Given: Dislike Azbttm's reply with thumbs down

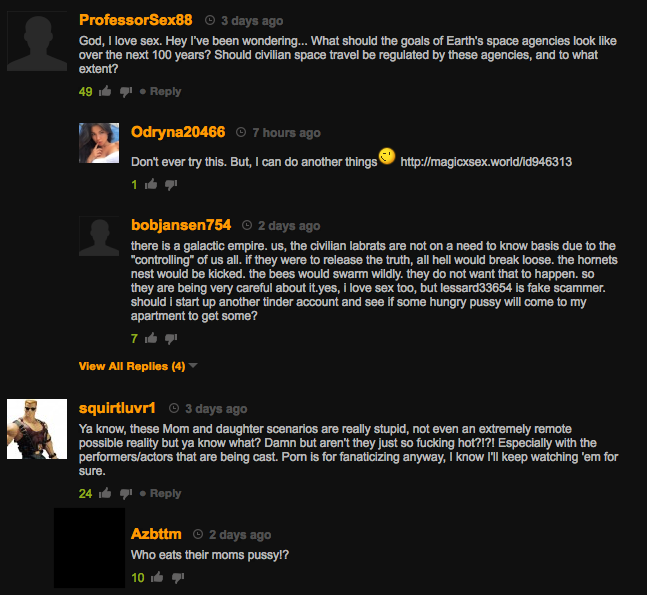Looking at the screenshot, I should pyautogui.click(x=178, y=578).
